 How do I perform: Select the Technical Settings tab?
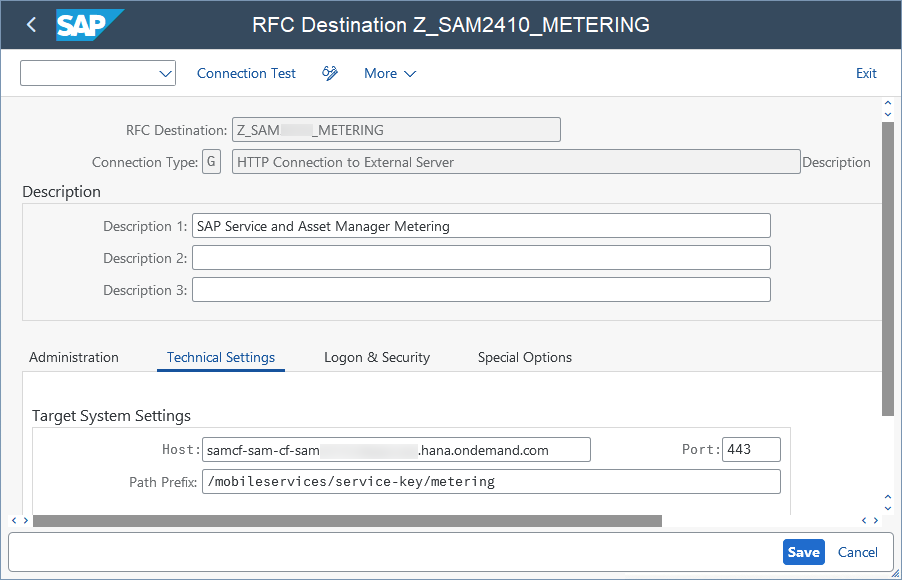point(221,357)
